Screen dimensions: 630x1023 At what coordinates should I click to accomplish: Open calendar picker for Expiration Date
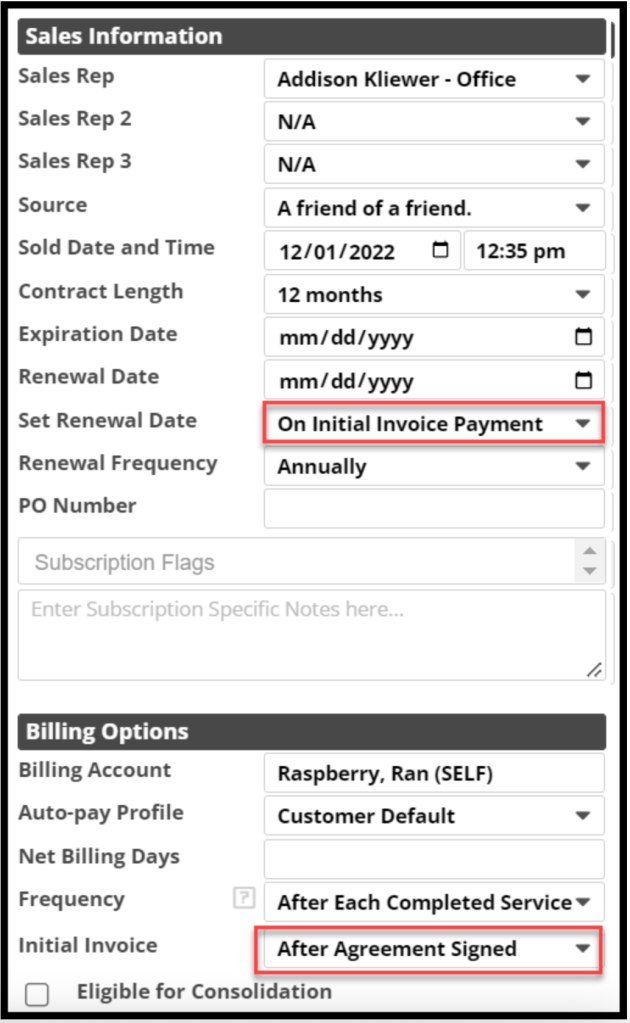pos(584,337)
